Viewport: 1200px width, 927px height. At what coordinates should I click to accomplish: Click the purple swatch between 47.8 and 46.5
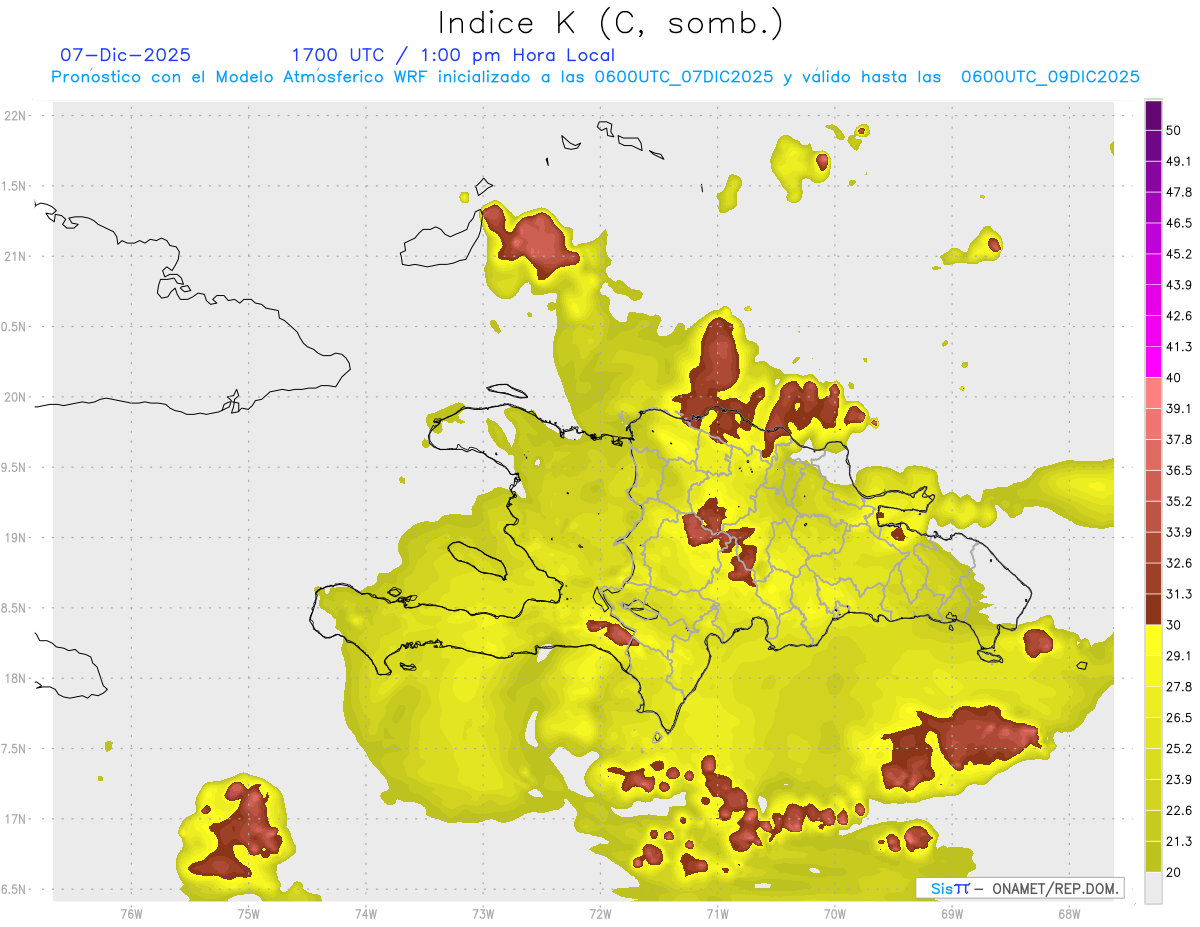coord(1153,208)
